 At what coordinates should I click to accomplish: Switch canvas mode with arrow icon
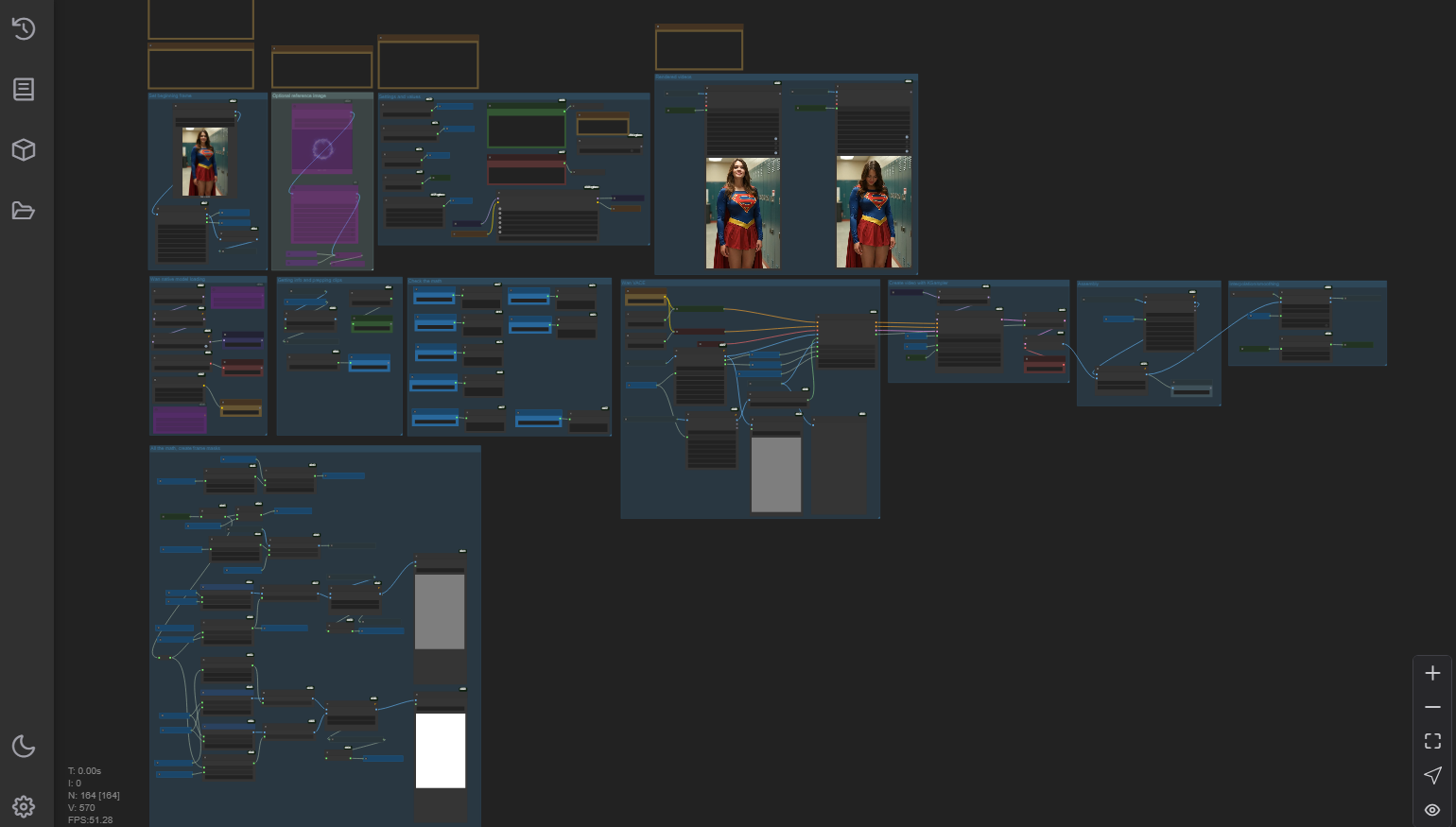tap(1432, 775)
